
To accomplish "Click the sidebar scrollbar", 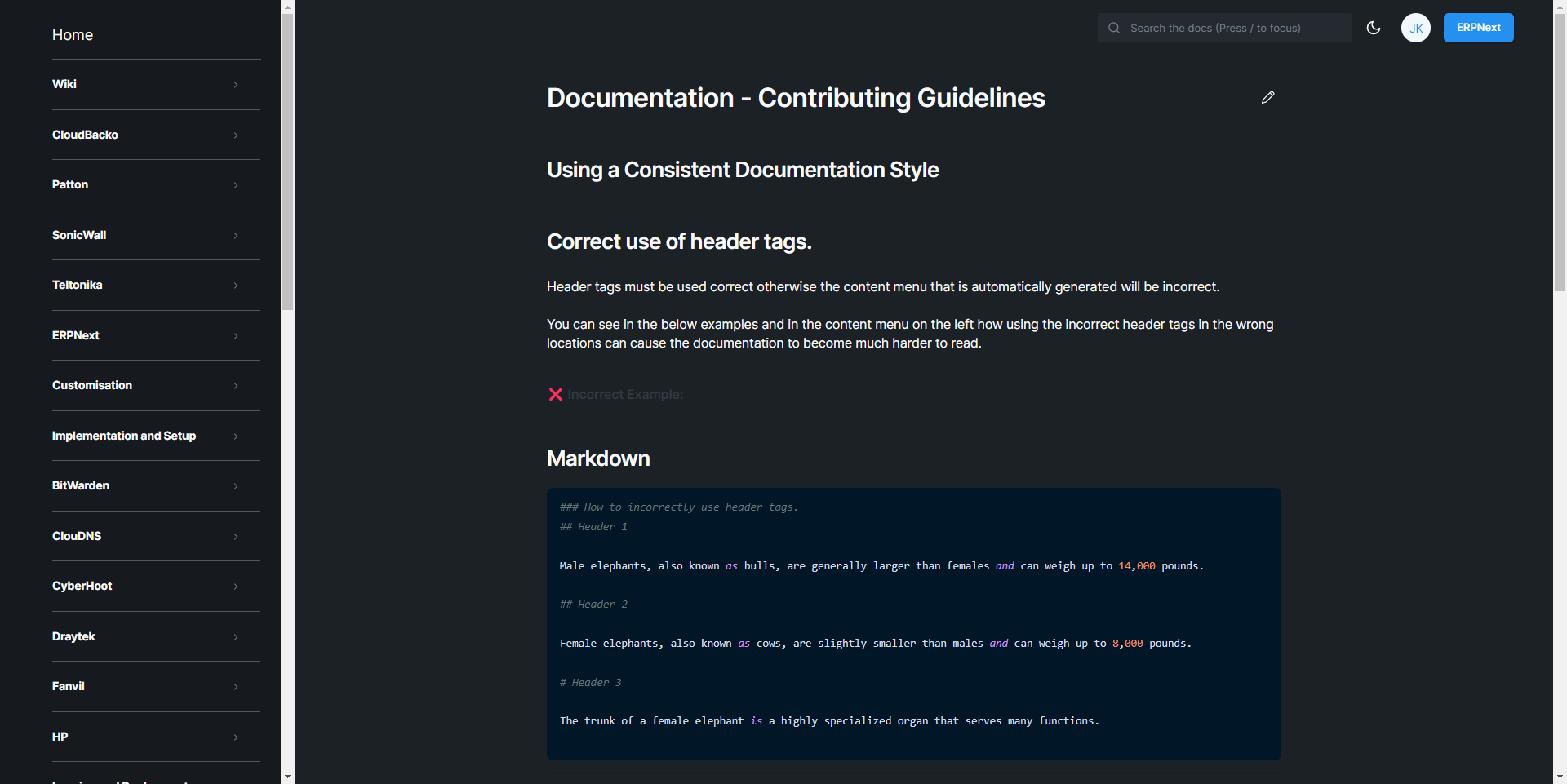I will click(x=287, y=155).
